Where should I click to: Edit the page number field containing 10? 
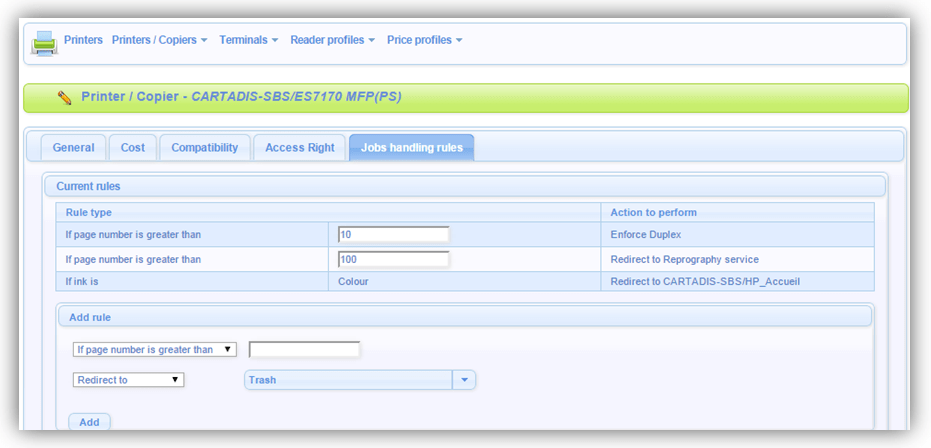coord(393,234)
